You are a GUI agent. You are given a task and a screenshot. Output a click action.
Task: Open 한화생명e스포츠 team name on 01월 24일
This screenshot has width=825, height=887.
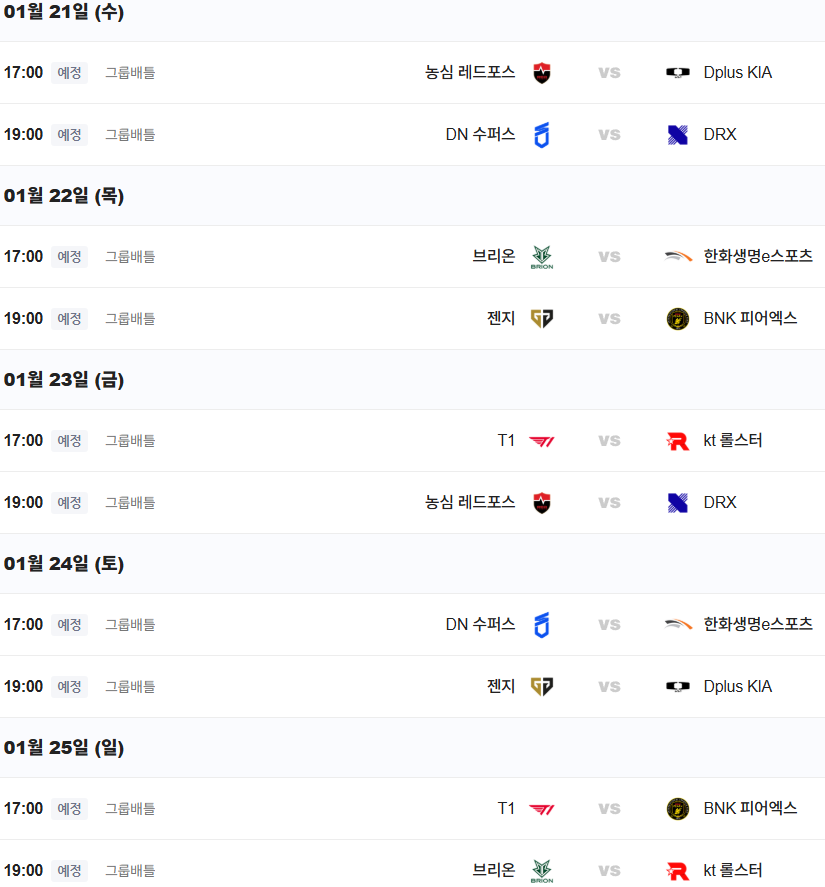click(x=758, y=625)
